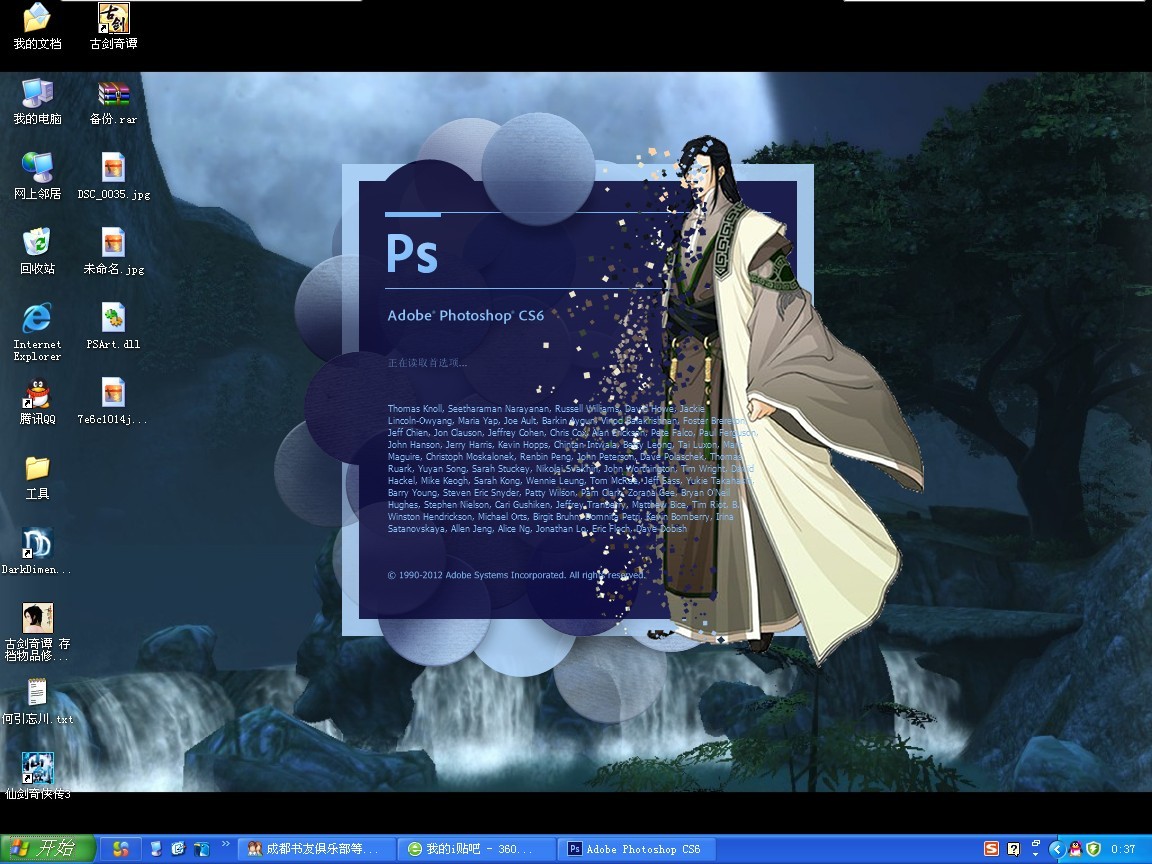Click the blue quick launch icon beside chevron
This screenshot has height=864, width=1152.
point(201,849)
